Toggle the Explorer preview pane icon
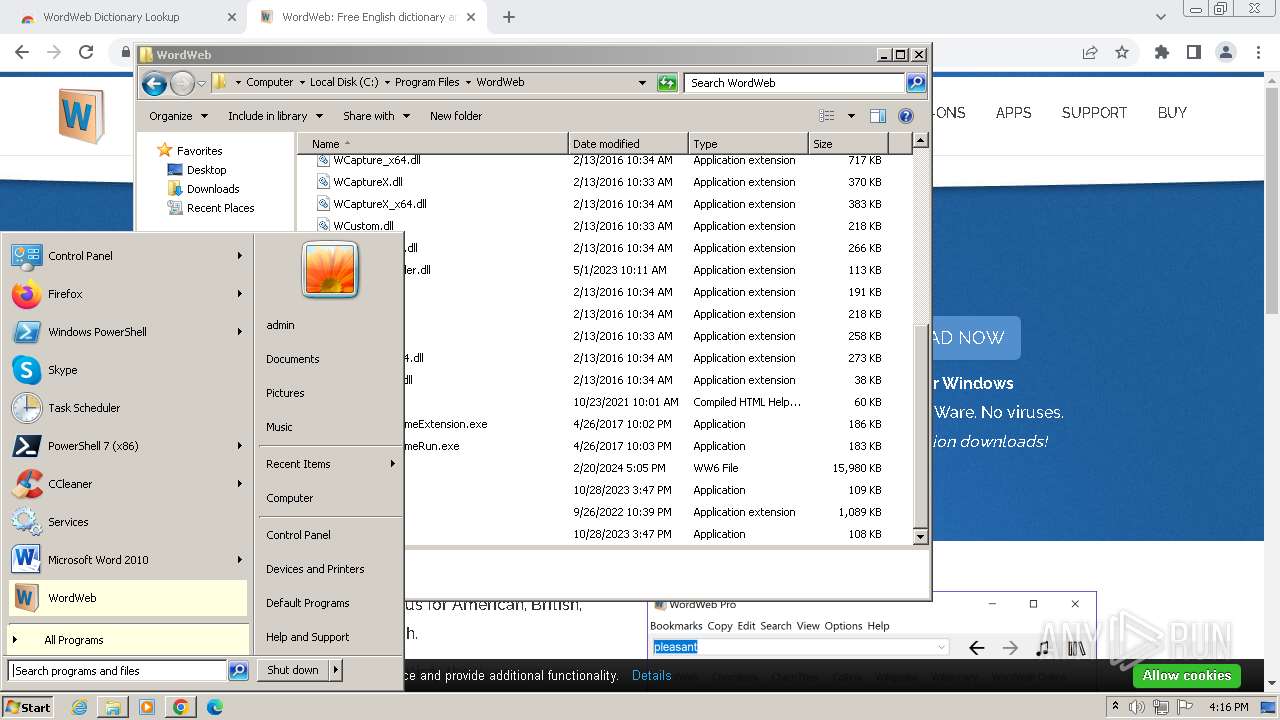 [877, 116]
